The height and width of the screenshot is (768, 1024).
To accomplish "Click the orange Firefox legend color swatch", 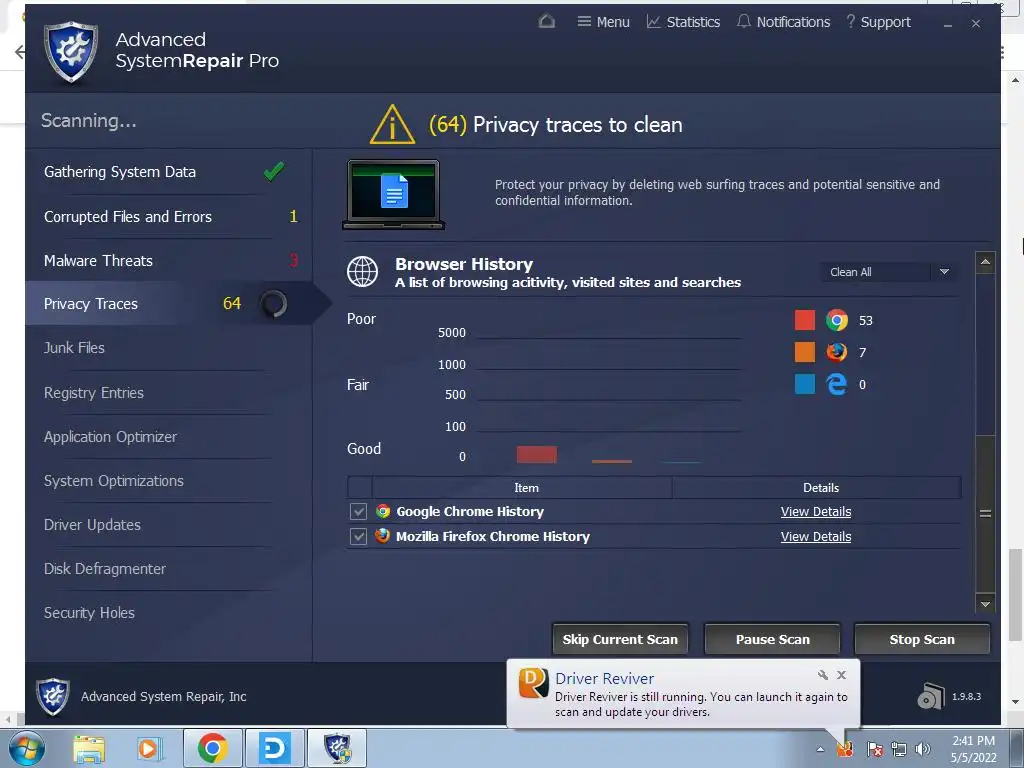I will [x=805, y=352].
